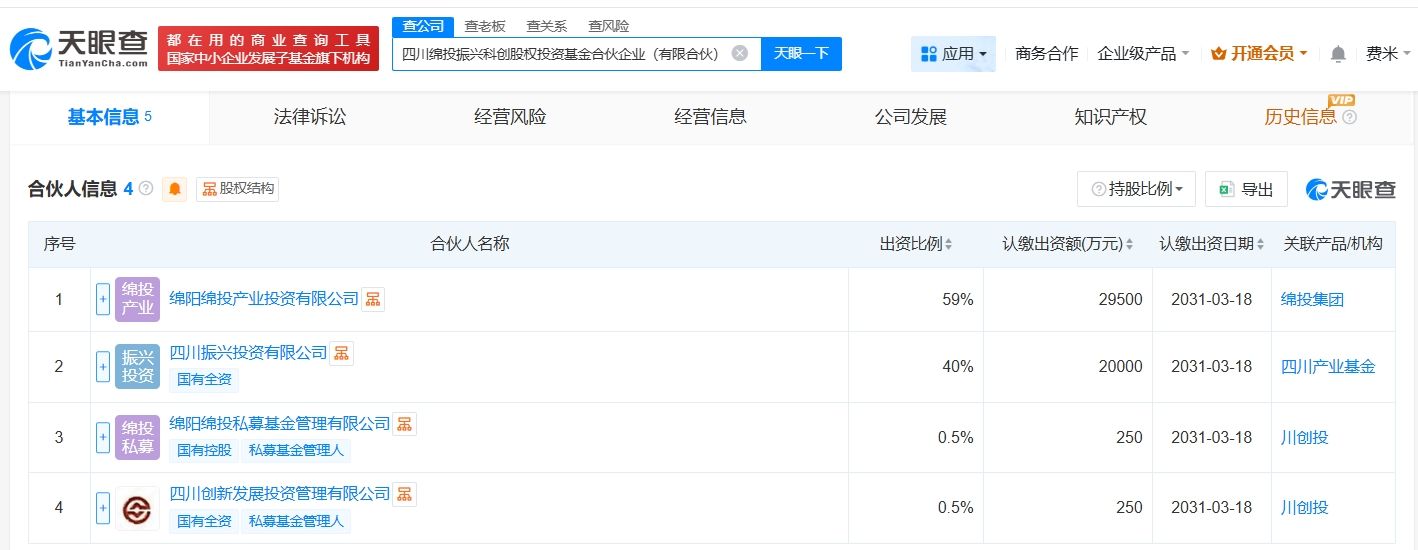Viewport: 1418px width, 550px height.
Task: Open equity chart icon beside 四川振兴投资有限公司
Action: 341,353
